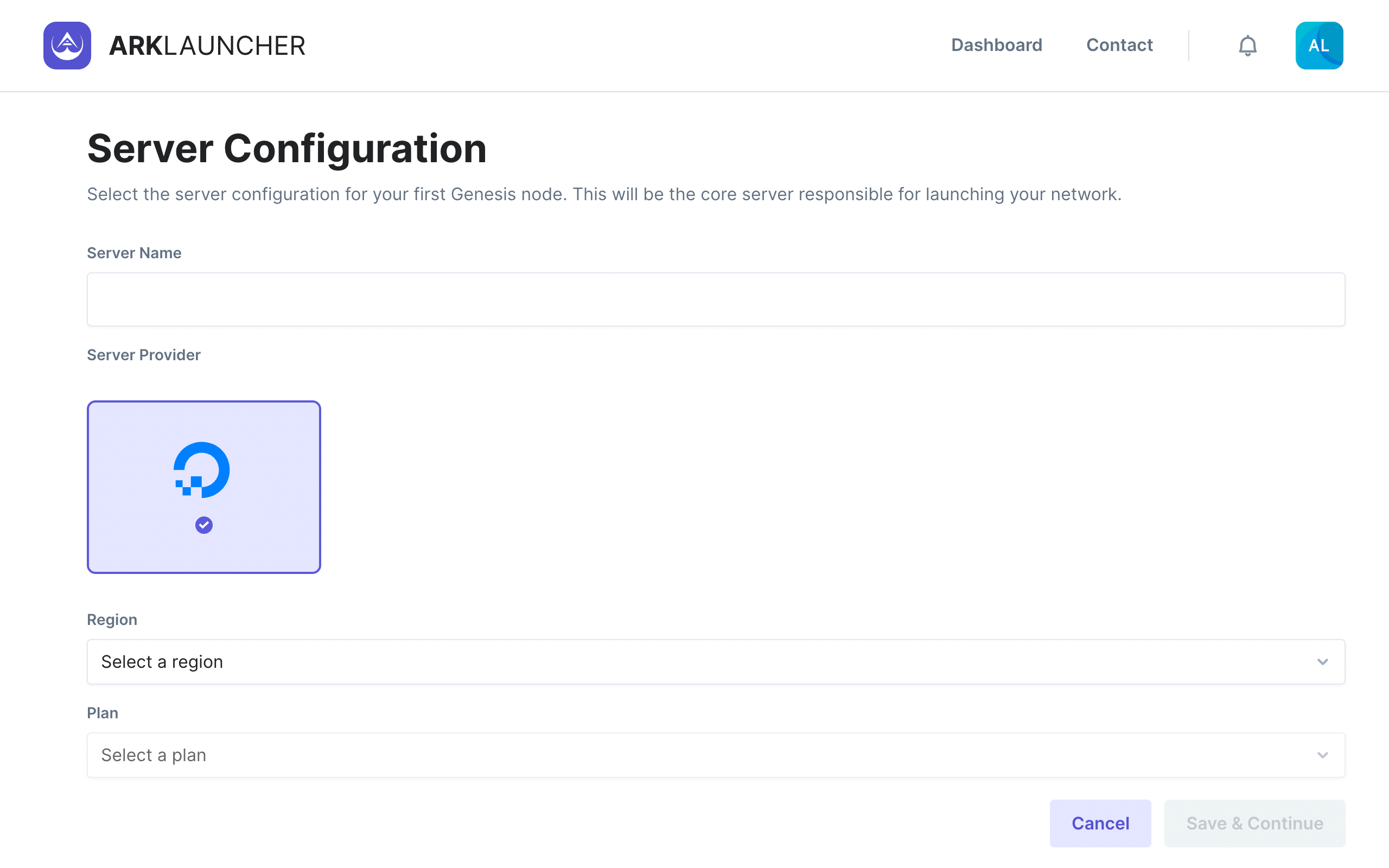This screenshot has height=868, width=1389.
Task: Click the Server Configuration page heading
Action: [x=286, y=149]
